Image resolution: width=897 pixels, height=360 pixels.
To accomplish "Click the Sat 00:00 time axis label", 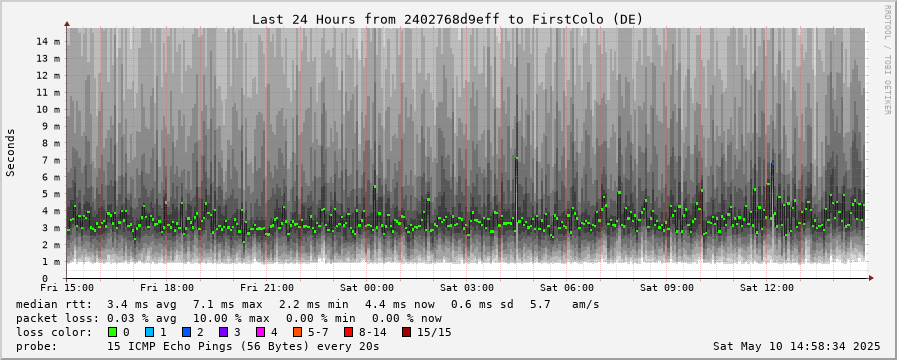I will pyautogui.click(x=367, y=288).
